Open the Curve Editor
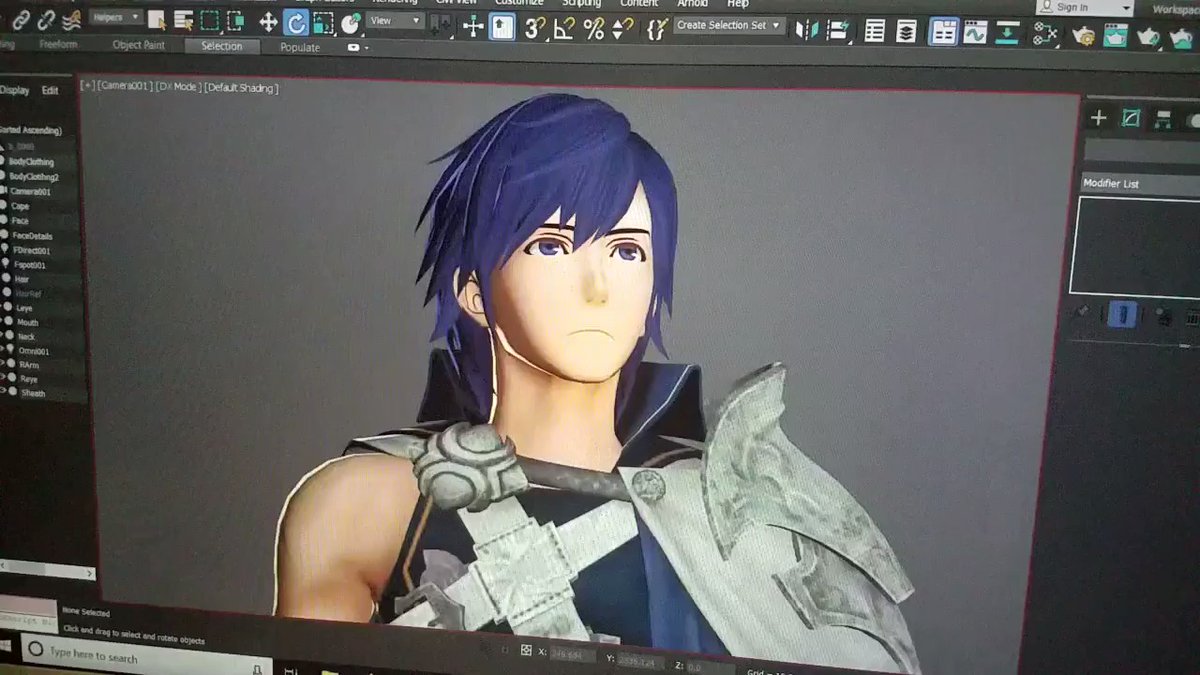1200x675 pixels. click(x=975, y=33)
